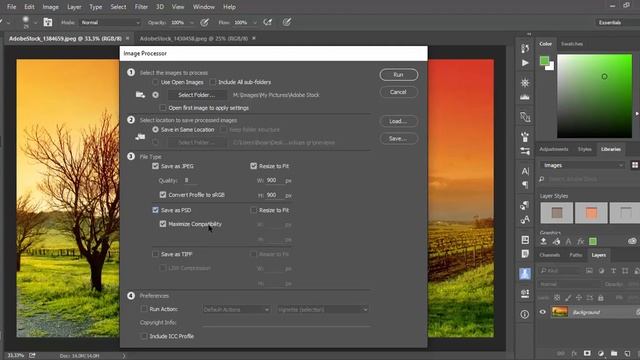Switch Libraries to grid view icon

pyautogui.click(x=635, y=165)
